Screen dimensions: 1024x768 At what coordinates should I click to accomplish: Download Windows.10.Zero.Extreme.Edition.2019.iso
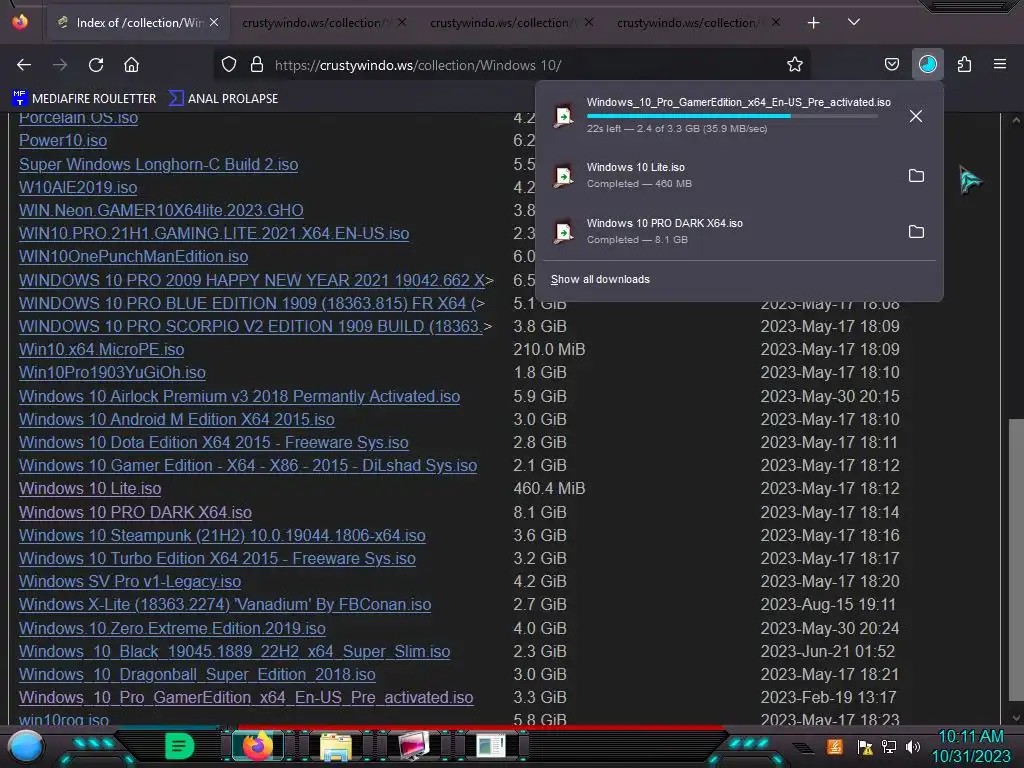pos(172,628)
